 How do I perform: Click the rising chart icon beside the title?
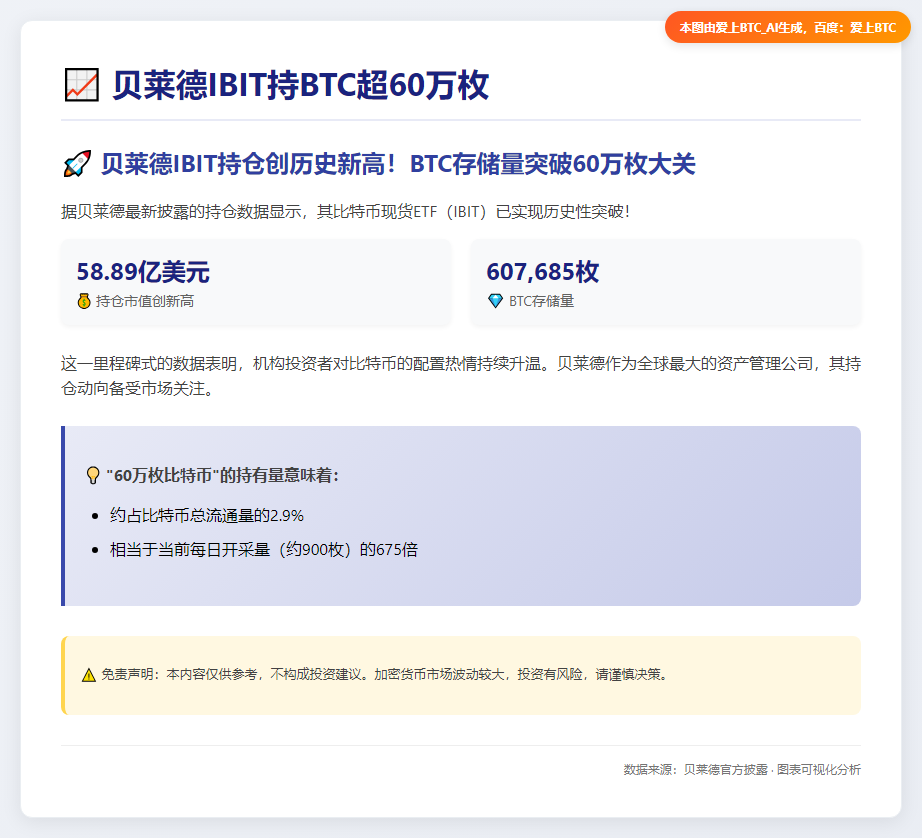pos(81,85)
